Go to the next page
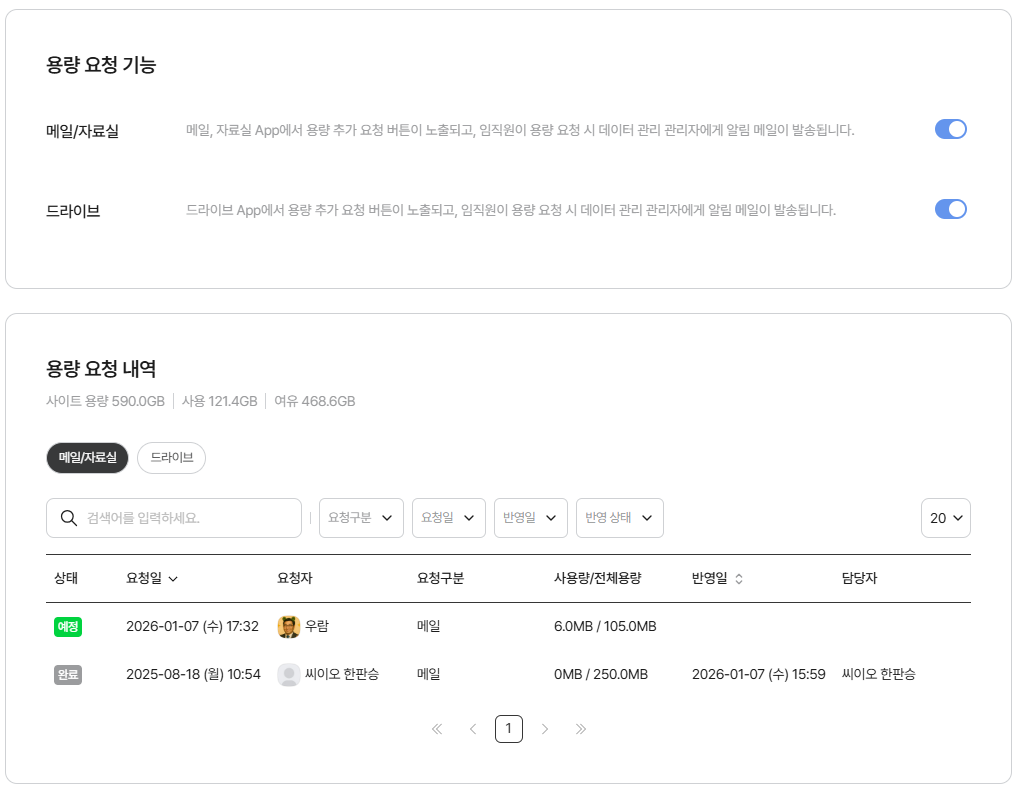 click(x=545, y=729)
